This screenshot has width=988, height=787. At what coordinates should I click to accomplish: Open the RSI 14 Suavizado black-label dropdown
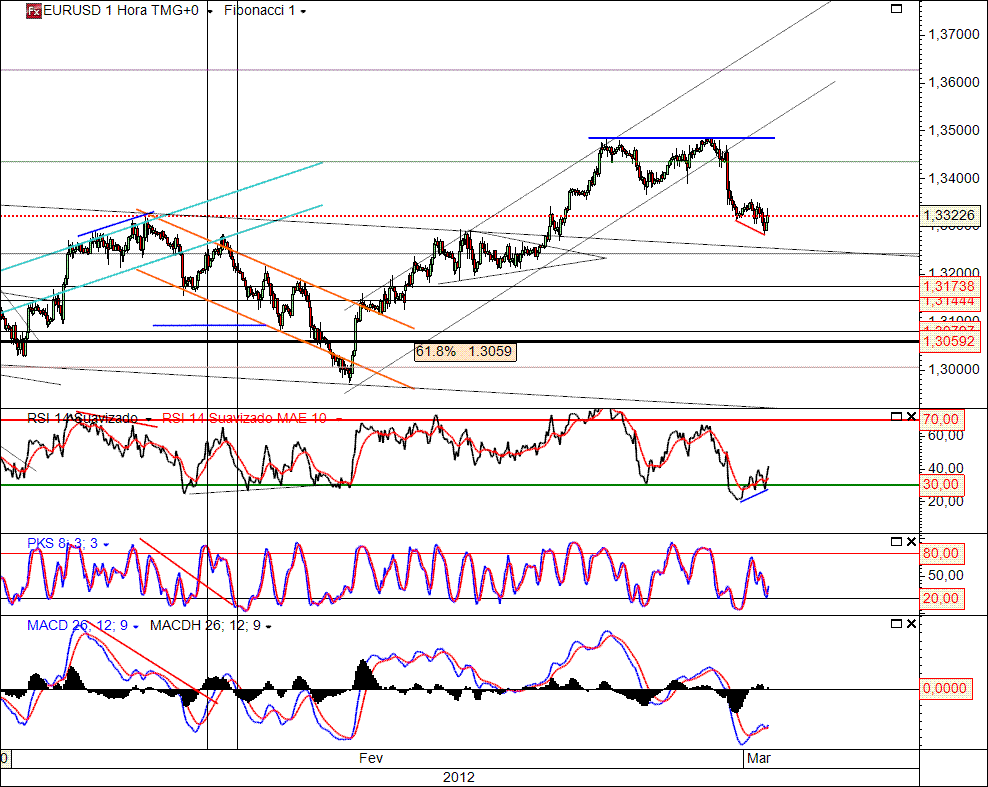point(149,419)
